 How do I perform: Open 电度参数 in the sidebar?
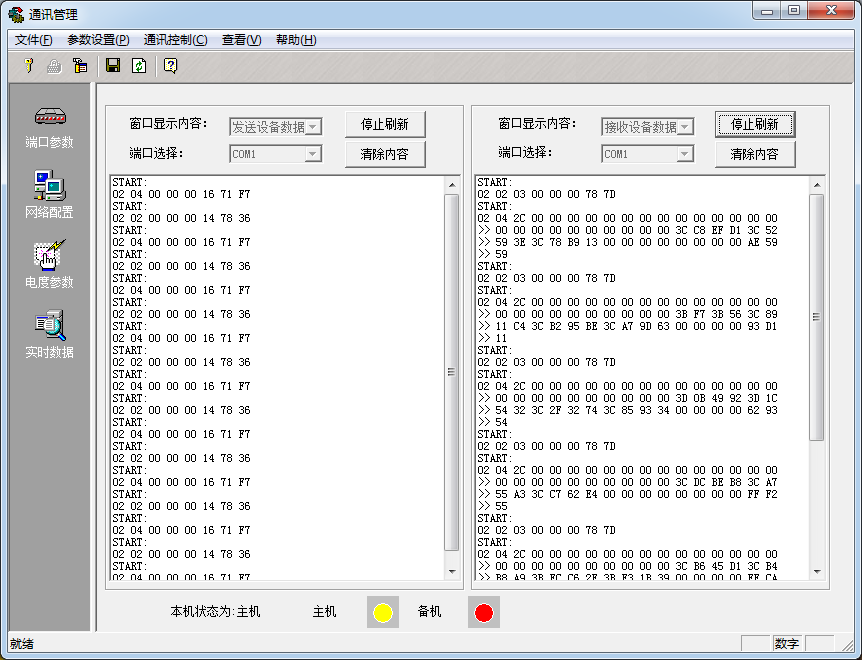(49, 264)
